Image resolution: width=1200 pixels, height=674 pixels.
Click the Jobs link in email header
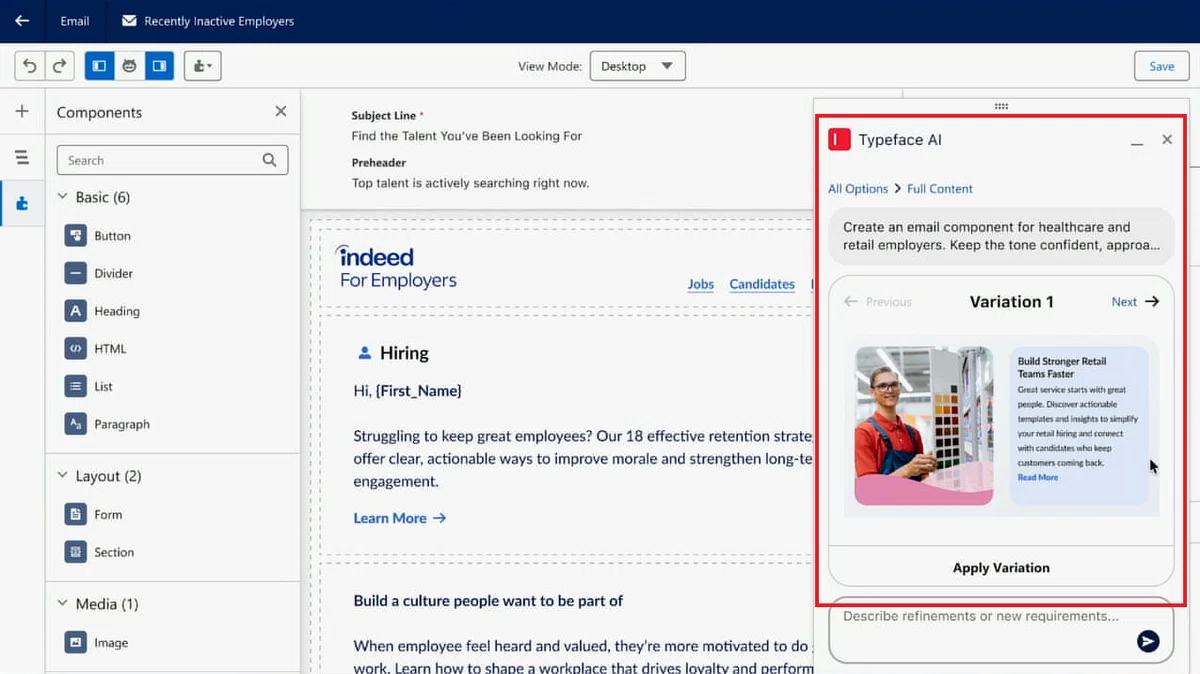(x=701, y=284)
